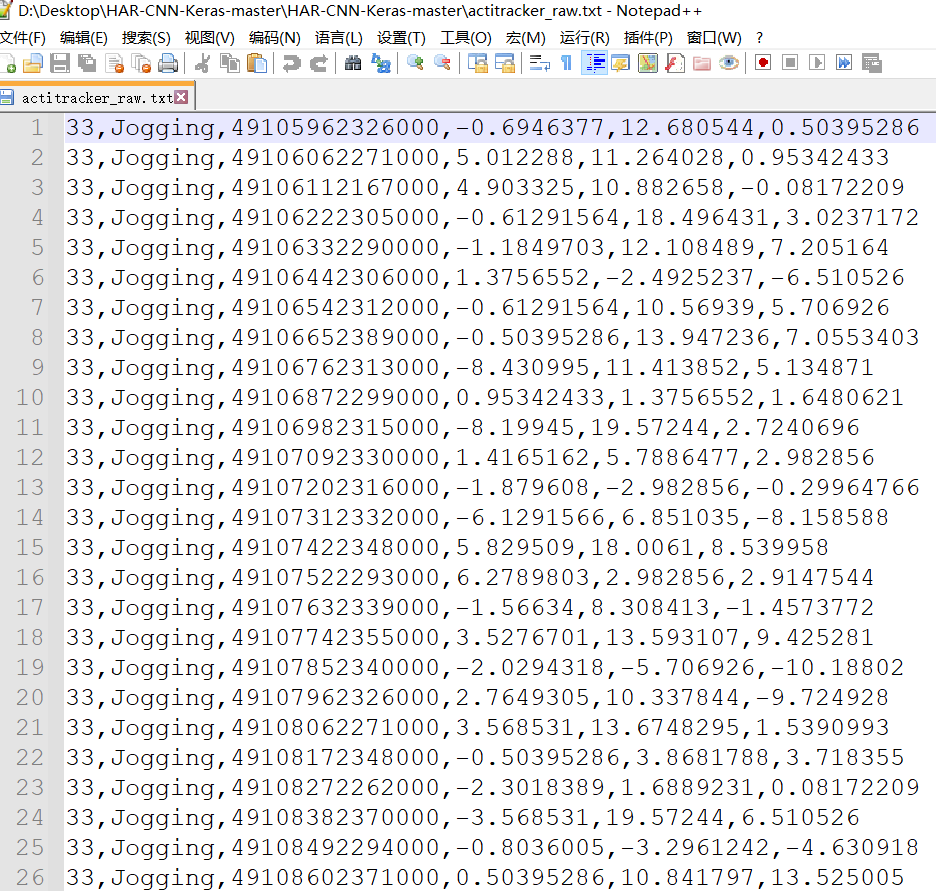Image resolution: width=936 pixels, height=891 pixels.
Task: Open the 宏(M) menu
Action: point(525,38)
